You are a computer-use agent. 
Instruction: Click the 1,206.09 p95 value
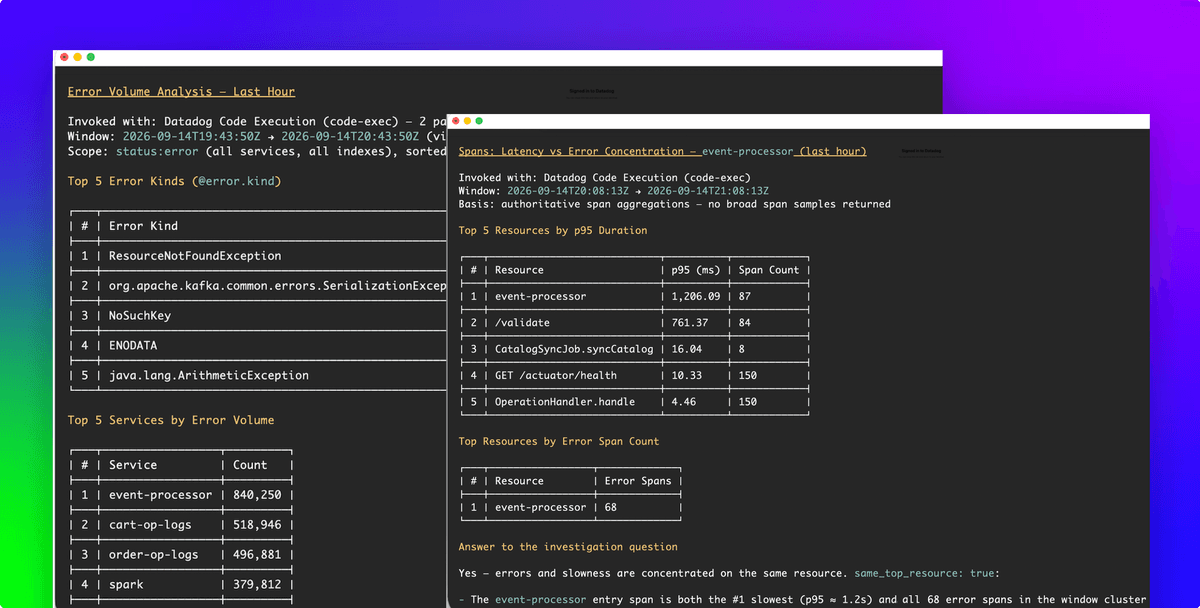[695, 297]
